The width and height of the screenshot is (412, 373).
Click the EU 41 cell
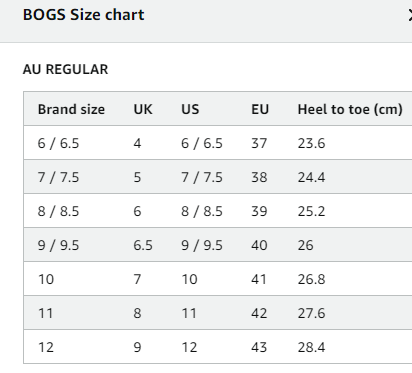[259, 279]
